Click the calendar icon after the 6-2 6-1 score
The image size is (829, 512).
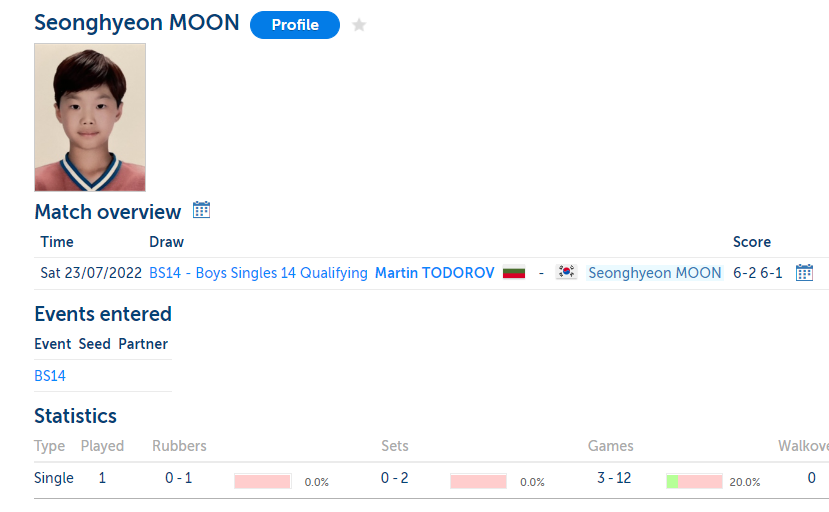[804, 272]
